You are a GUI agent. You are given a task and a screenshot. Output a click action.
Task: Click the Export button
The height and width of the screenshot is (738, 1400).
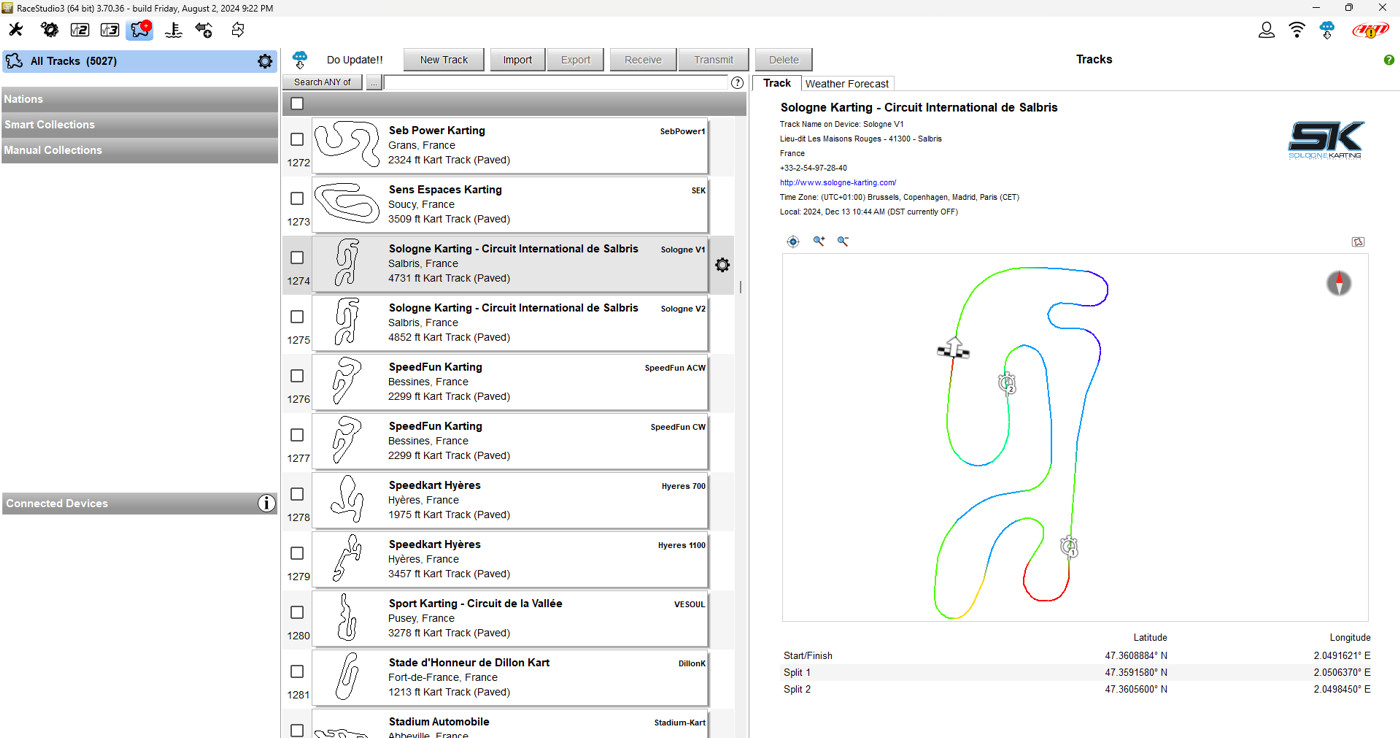pyautogui.click(x=575, y=60)
